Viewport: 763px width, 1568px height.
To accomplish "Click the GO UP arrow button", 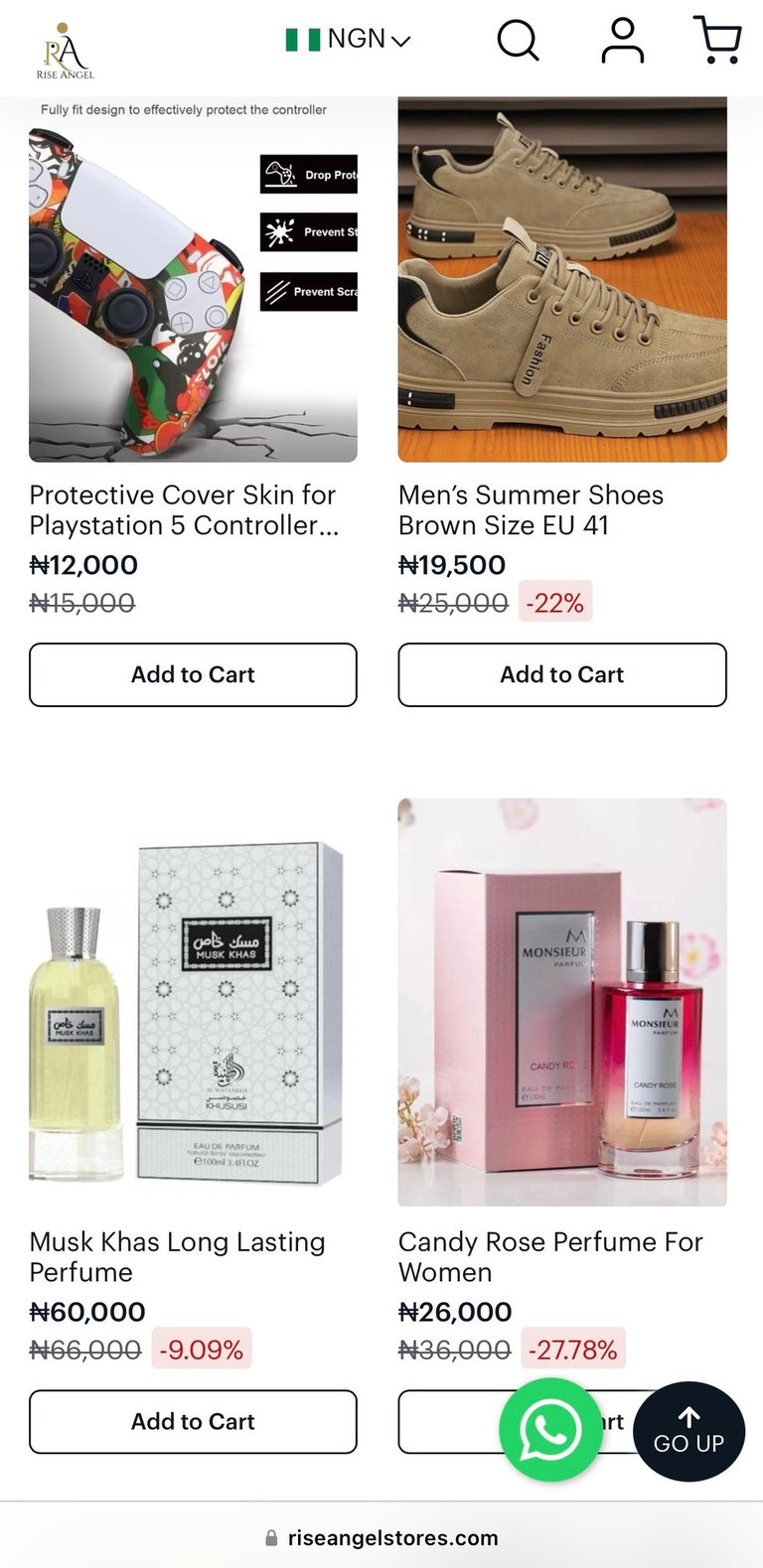I will 688,1431.
